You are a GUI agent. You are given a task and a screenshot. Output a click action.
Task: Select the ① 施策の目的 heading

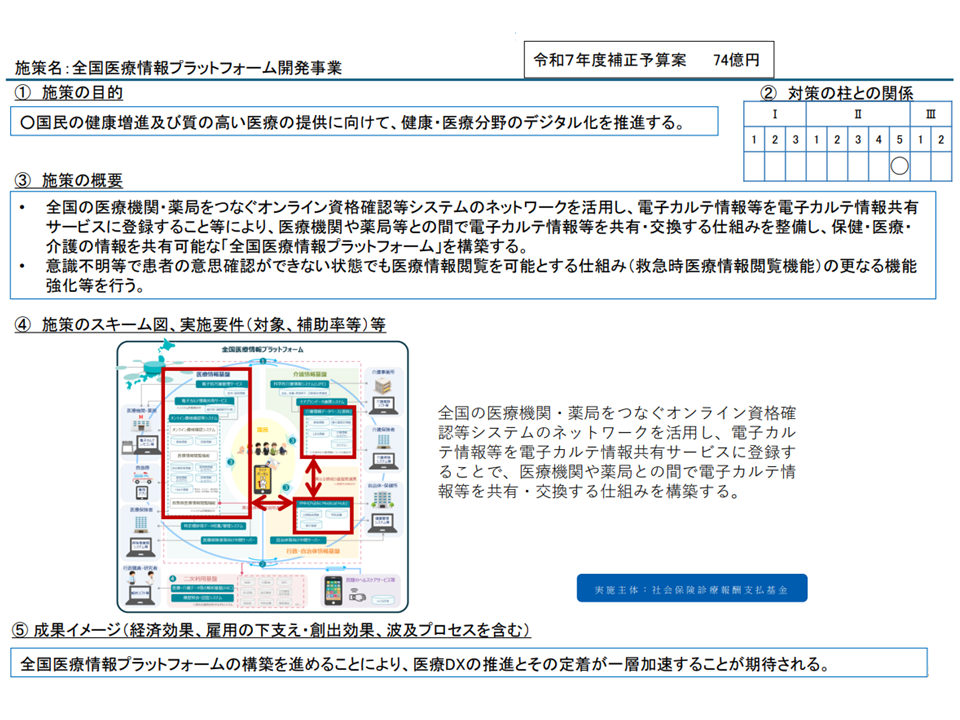[x=69, y=93]
